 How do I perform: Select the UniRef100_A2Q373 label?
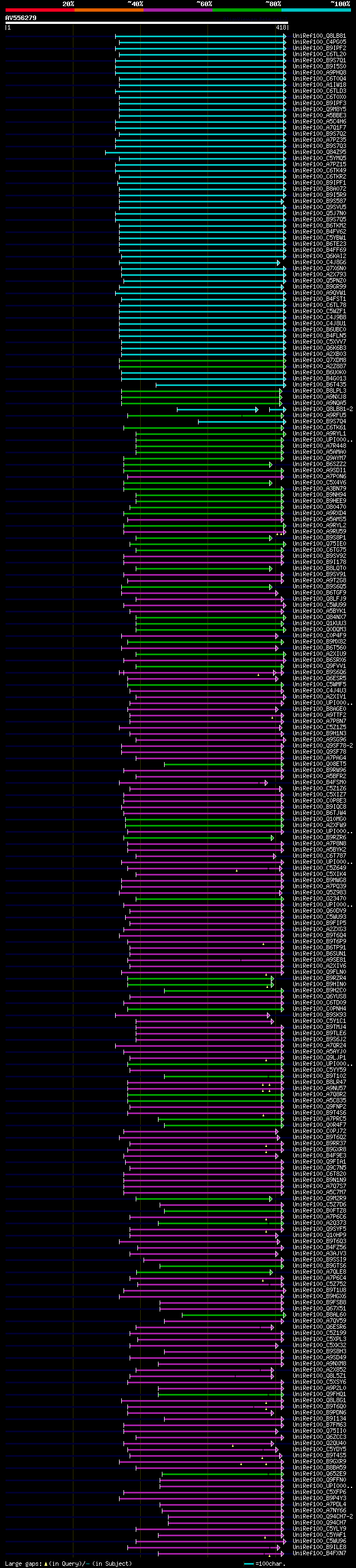[x=319, y=1223]
